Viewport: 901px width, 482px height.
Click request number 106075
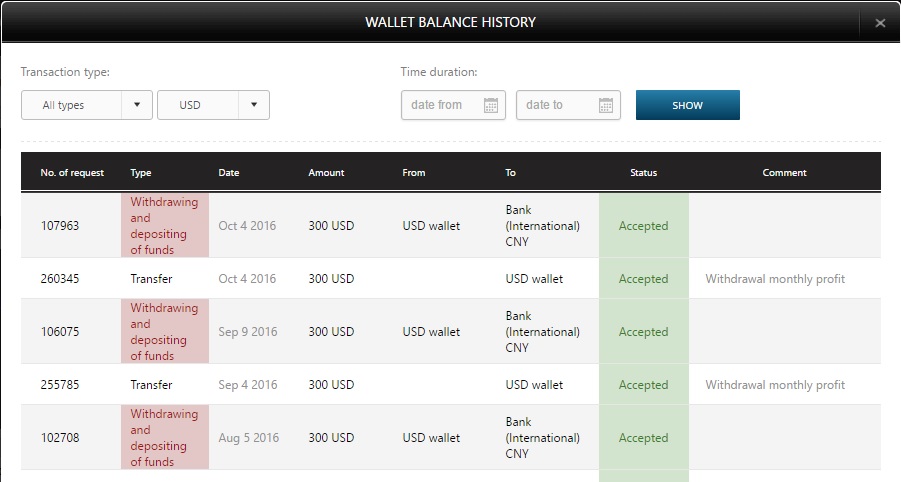click(x=60, y=332)
